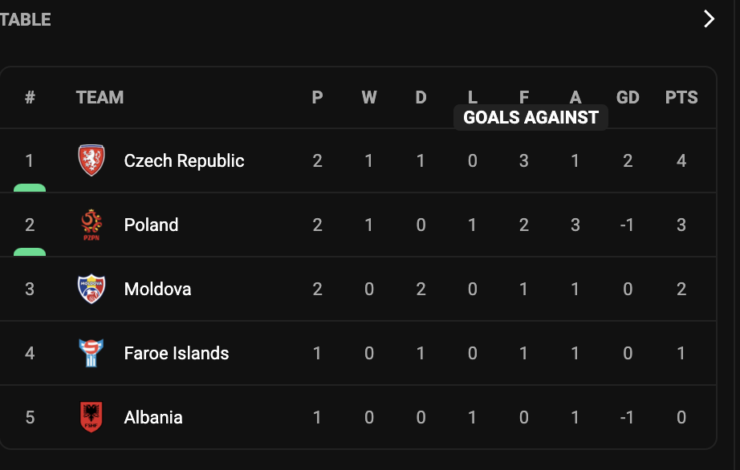Screen dimensions: 740x470
Task: Click the green qualification marker under Poland's rank
Action: (30, 252)
